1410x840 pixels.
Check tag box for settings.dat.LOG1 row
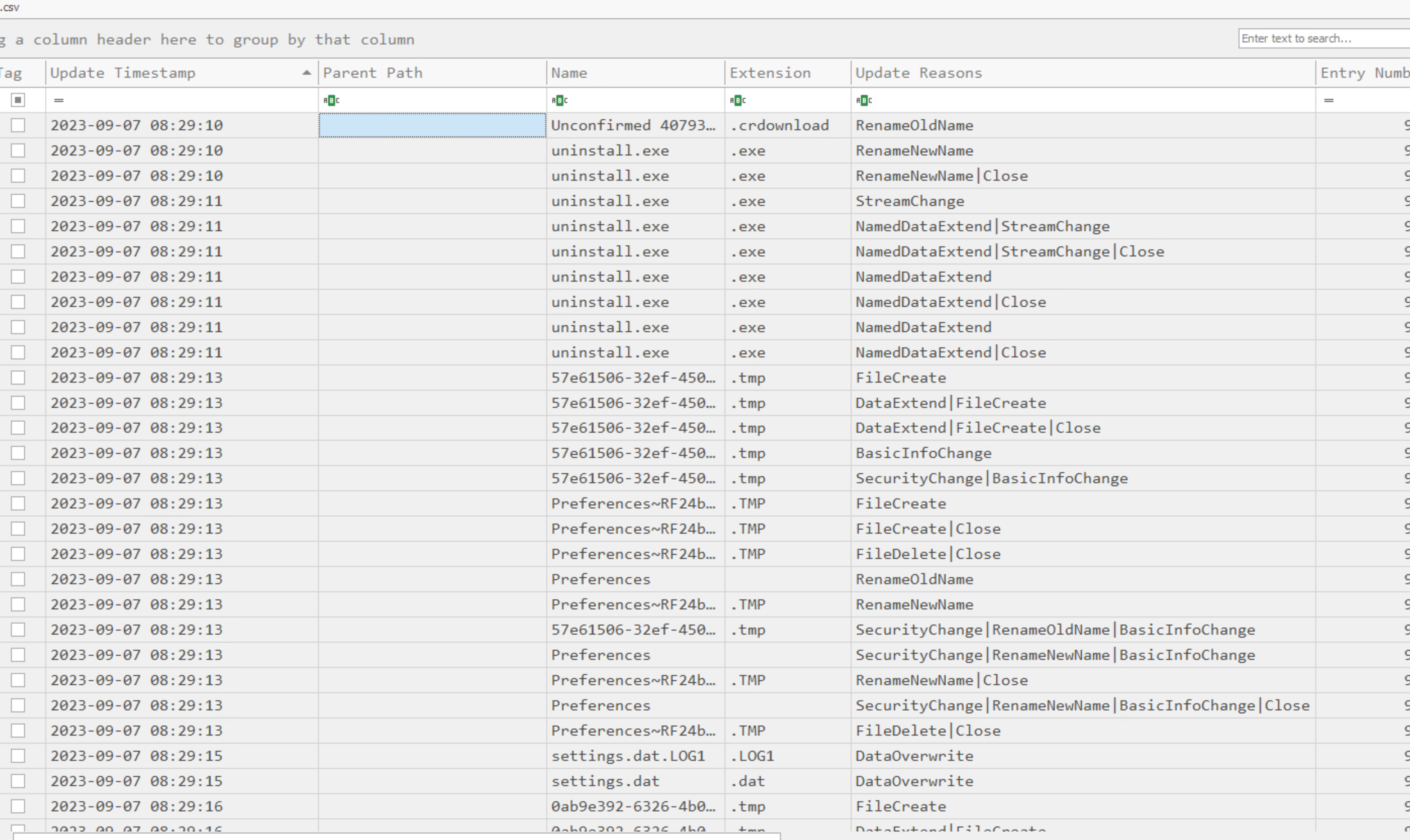tap(18, 756)
